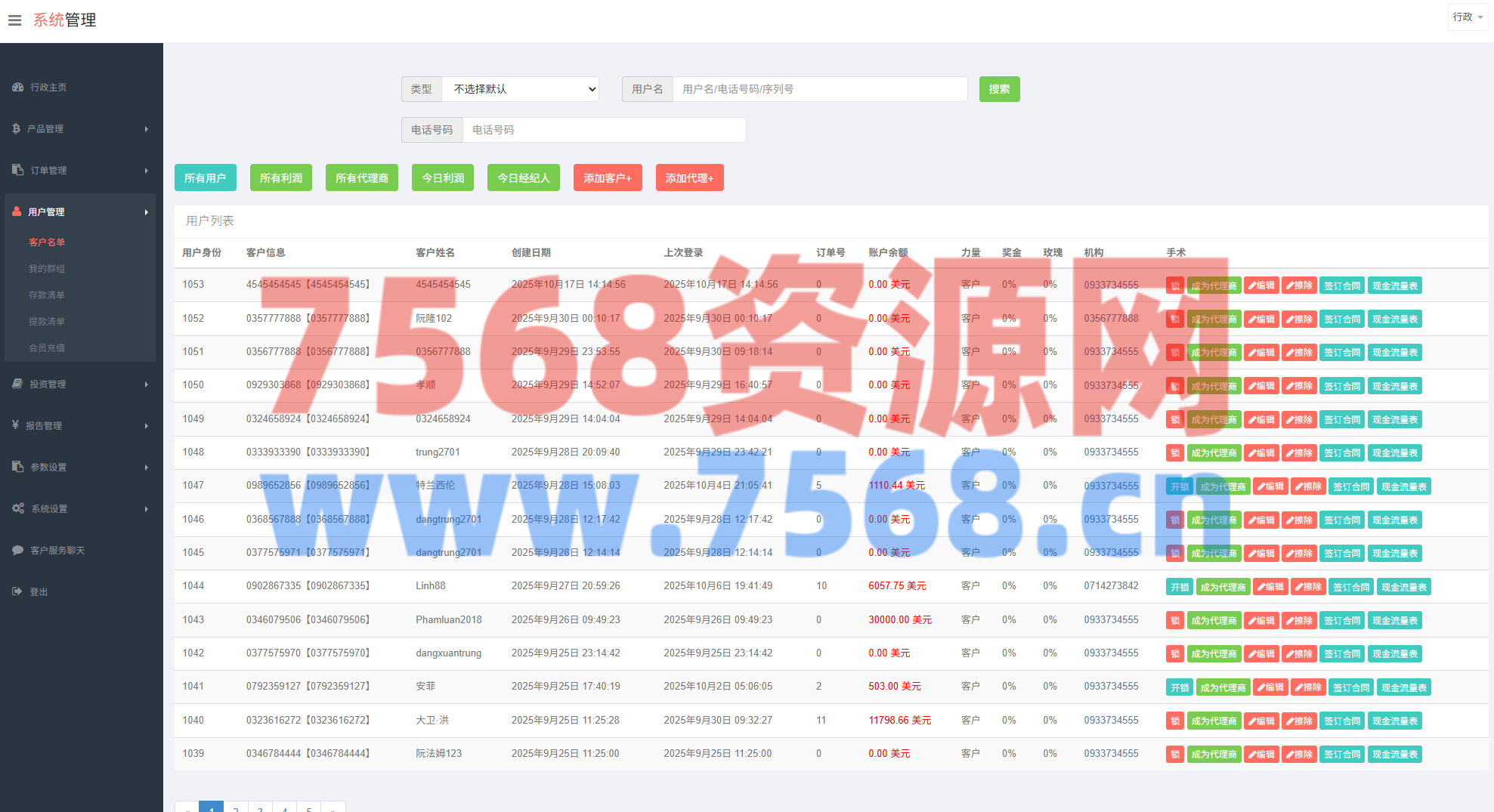Click the logout icon beside 登出
The width and height of the screenshot is (1494, 812).
click(x=17, y=591)
